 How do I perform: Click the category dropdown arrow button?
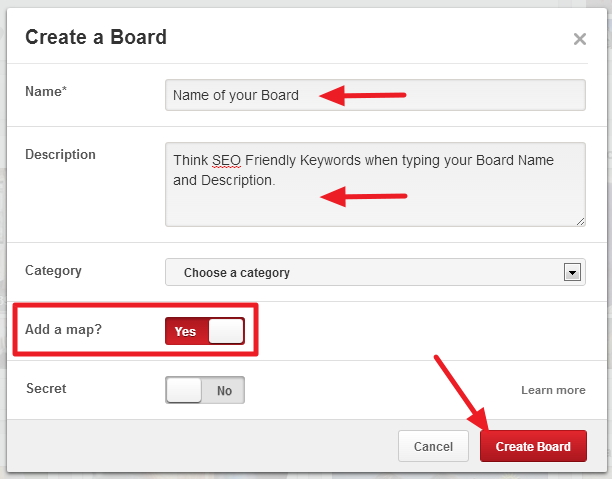(572, 272)
